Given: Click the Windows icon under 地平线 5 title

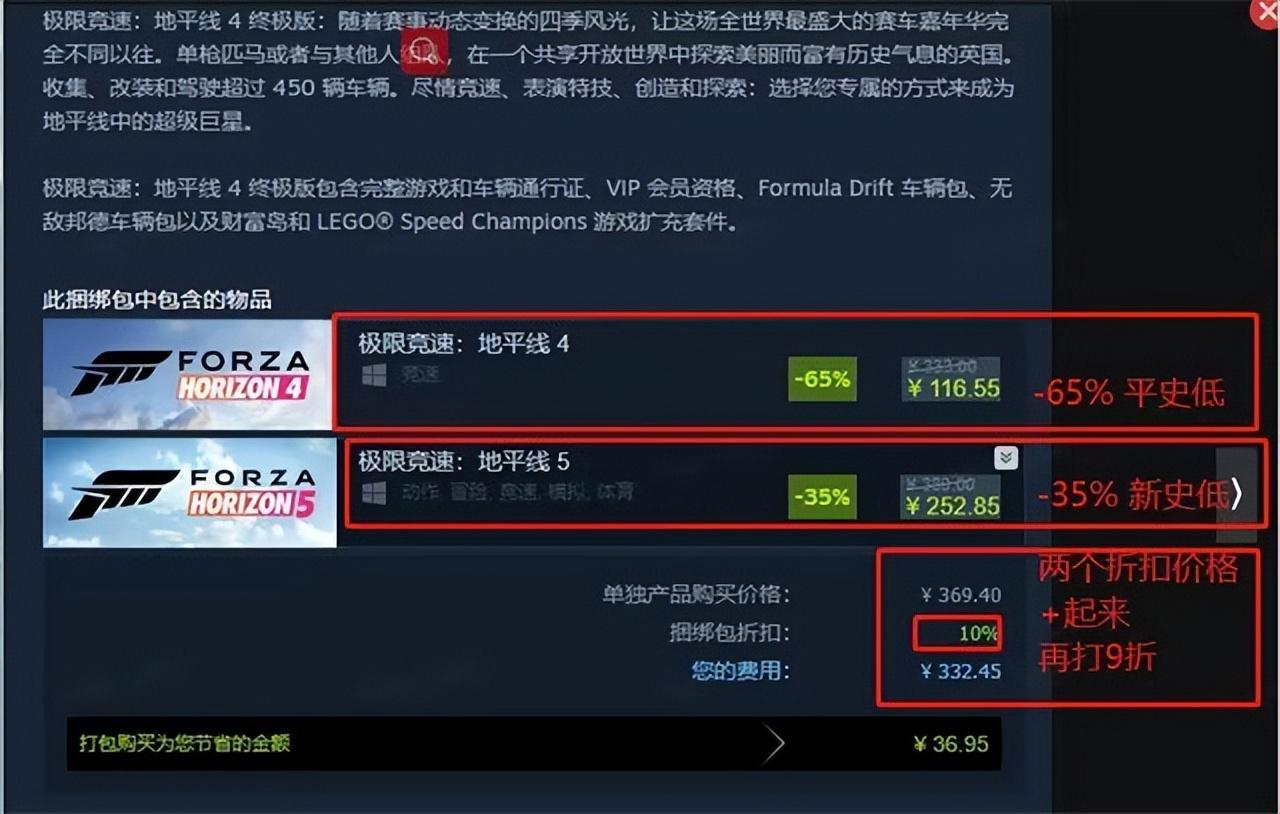Looking at the screenshot, I should point(374,493).
